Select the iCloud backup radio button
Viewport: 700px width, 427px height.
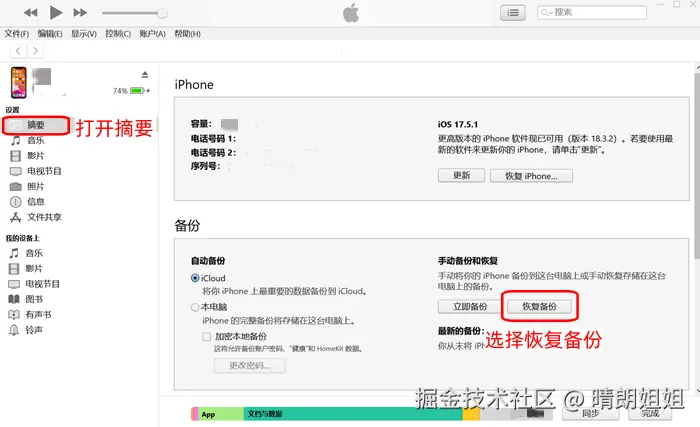[x=195, y=278]
